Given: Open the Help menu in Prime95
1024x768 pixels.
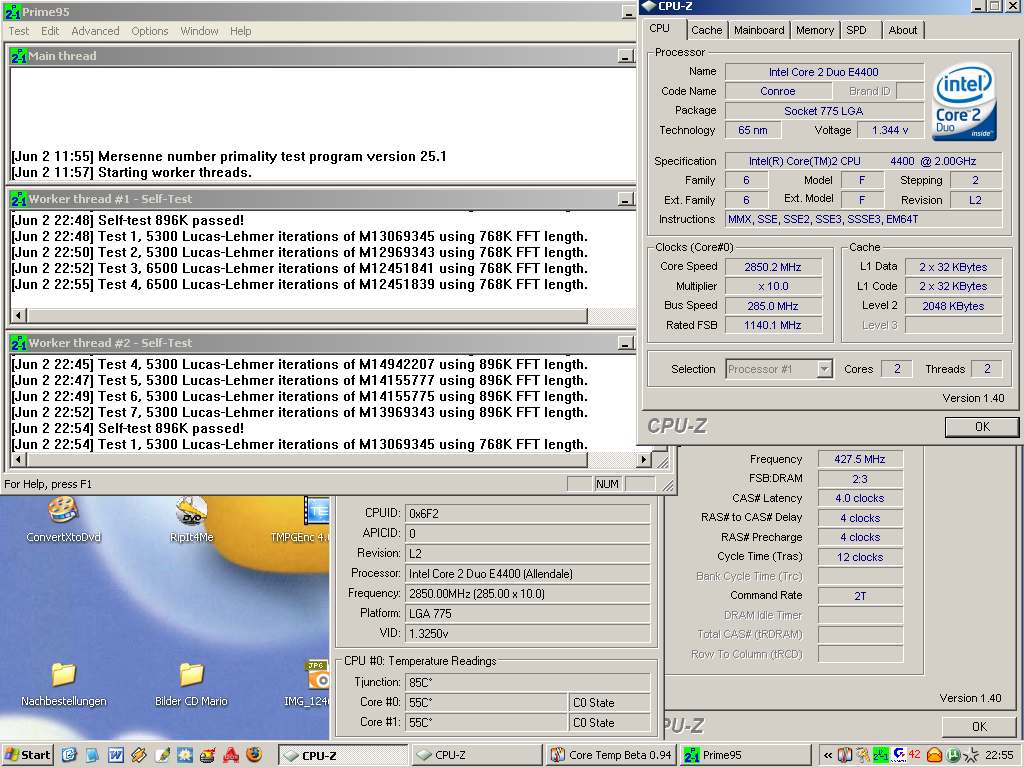Looking at the screenshot, I should point(240,31).
